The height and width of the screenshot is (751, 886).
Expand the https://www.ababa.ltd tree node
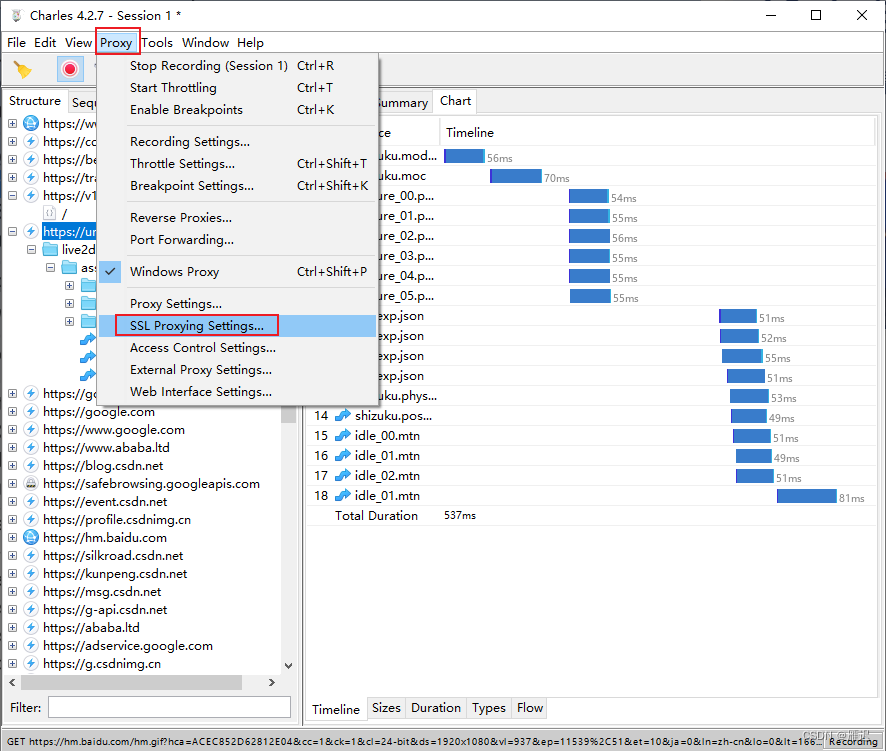click(x=12, y=448)
